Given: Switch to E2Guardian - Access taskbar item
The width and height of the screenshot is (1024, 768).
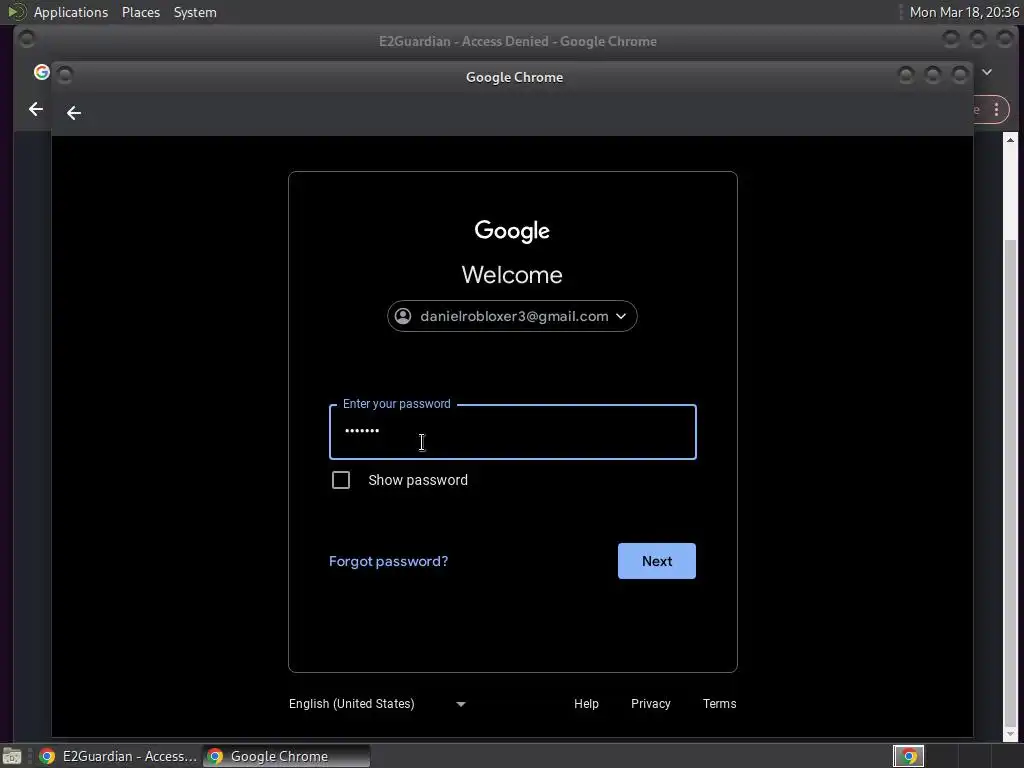Looking at the screenshot, I should 118,756.
